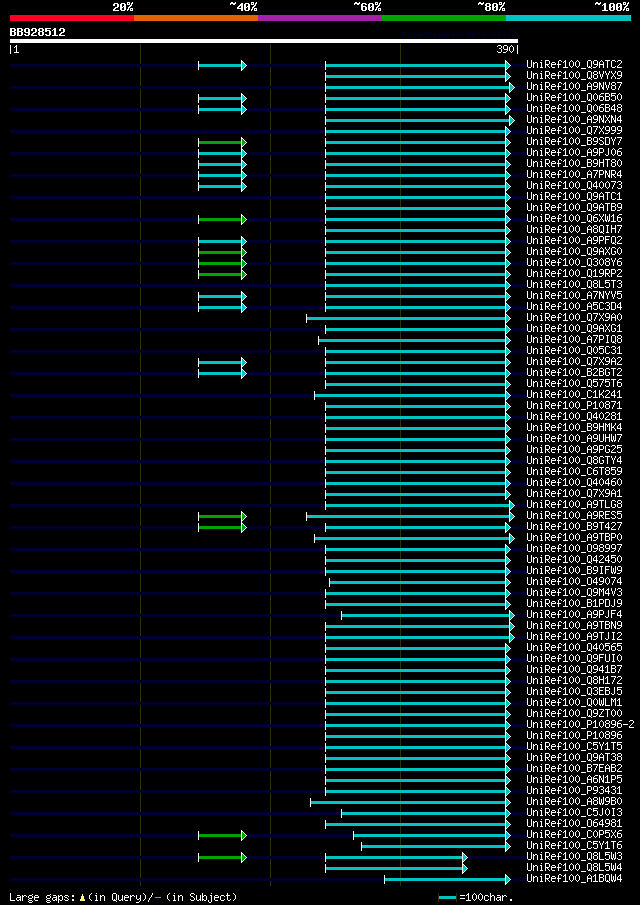Viewport: 640px width, 905px height.
Task: Click the red 20% identity legend segment
Action: pyautogui.click(x=72, y=18)
